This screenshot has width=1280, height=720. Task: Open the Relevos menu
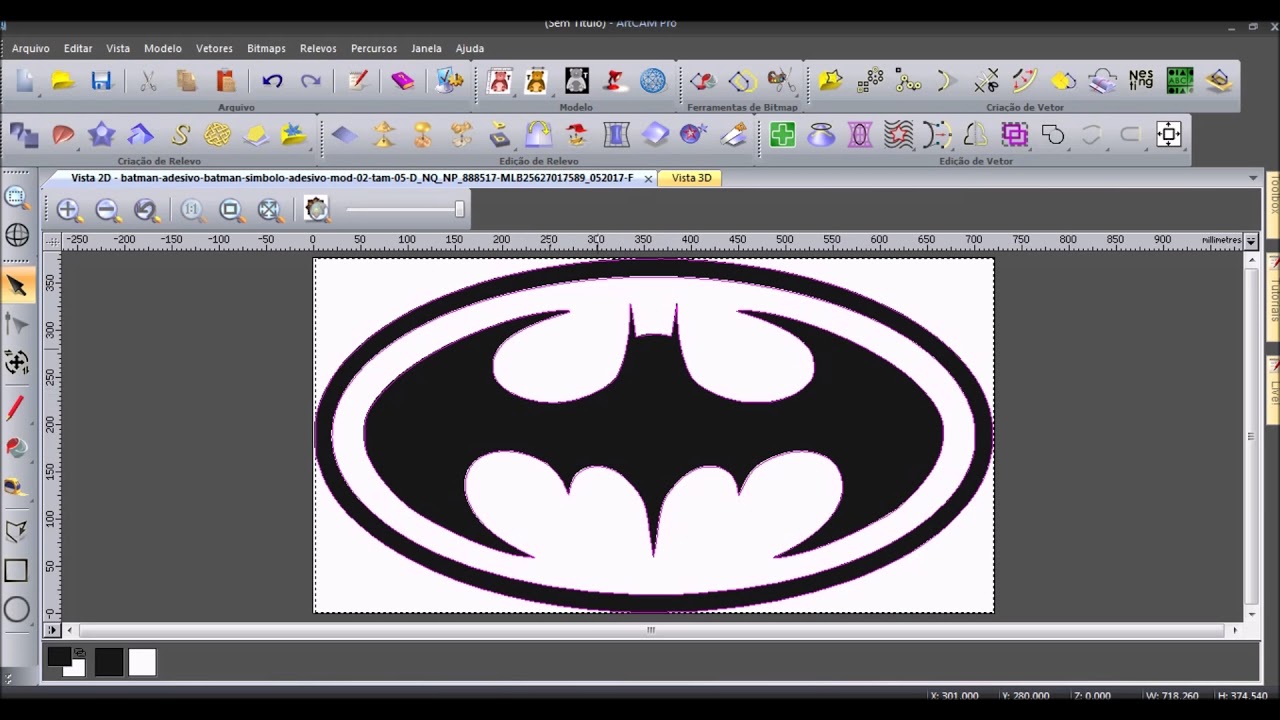pos(318,48)
